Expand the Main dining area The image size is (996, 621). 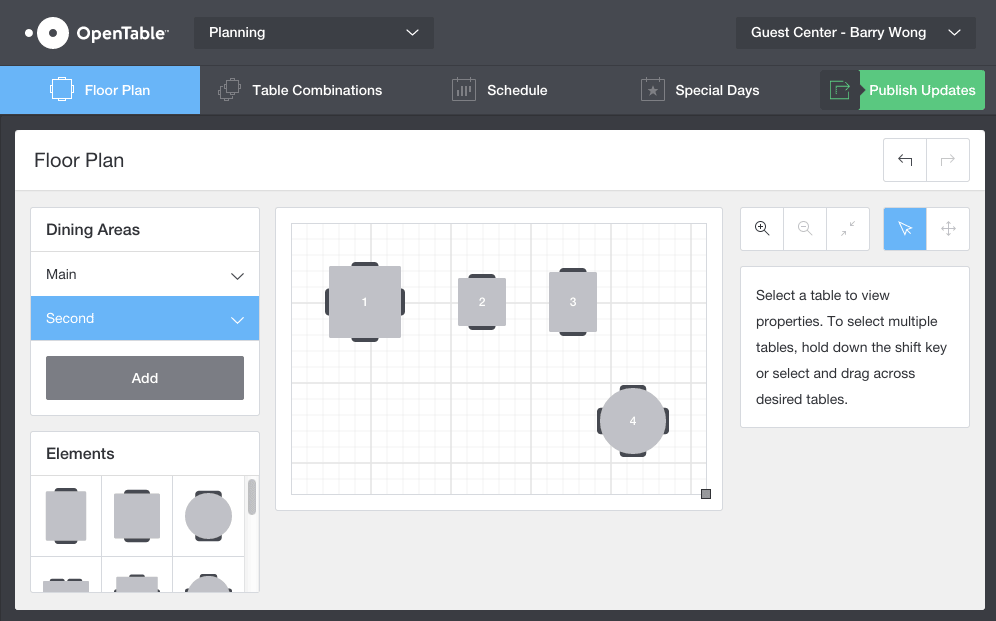(237, 275)
